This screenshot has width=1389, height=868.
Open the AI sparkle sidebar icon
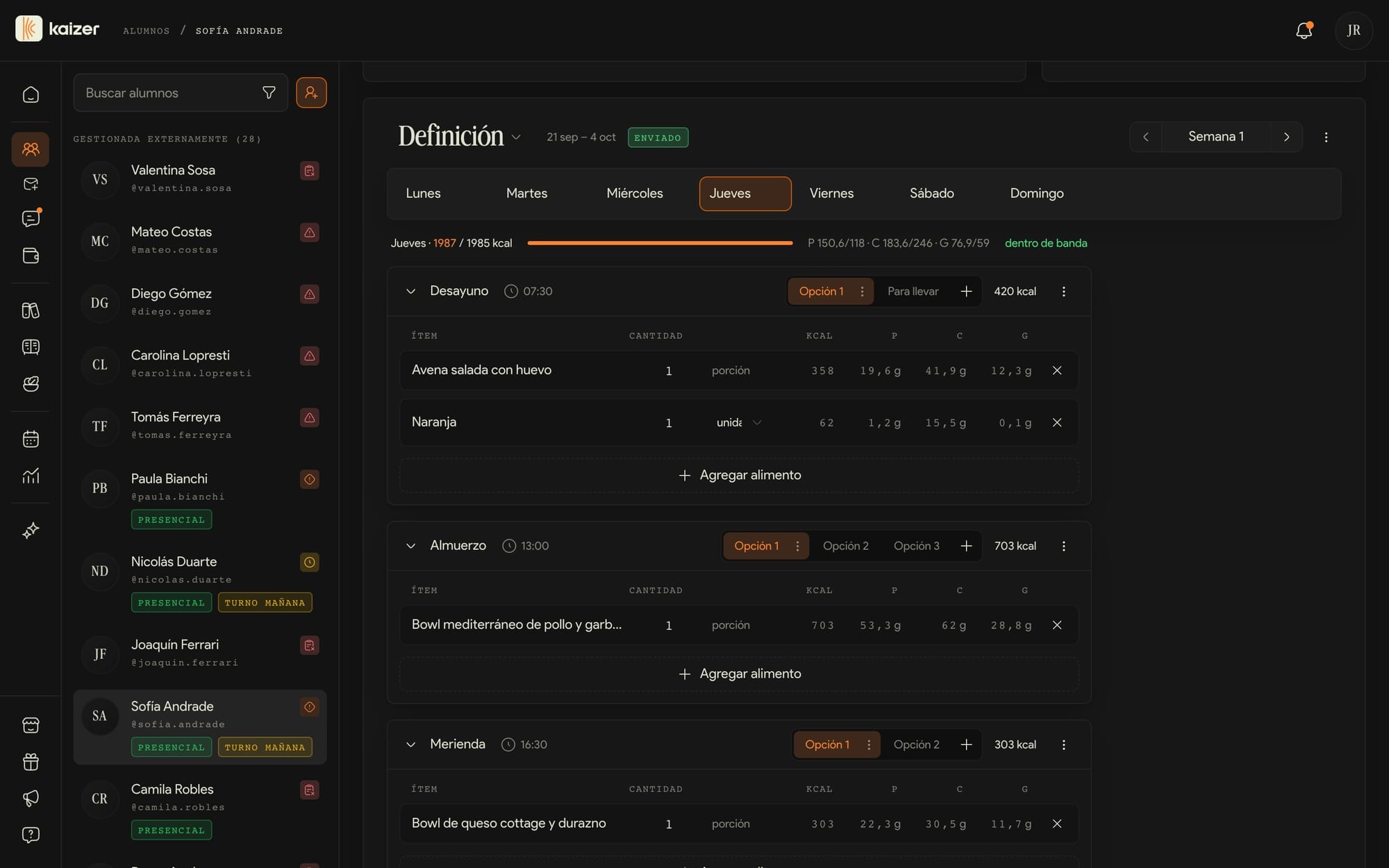[31, 531]
